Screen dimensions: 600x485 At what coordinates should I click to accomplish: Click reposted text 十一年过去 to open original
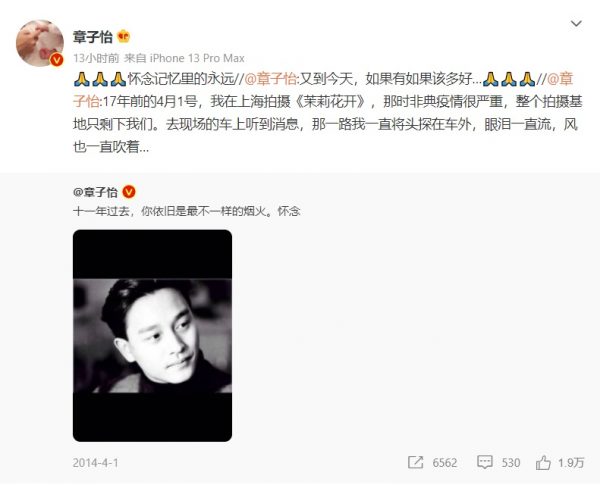tap(101, 211)
